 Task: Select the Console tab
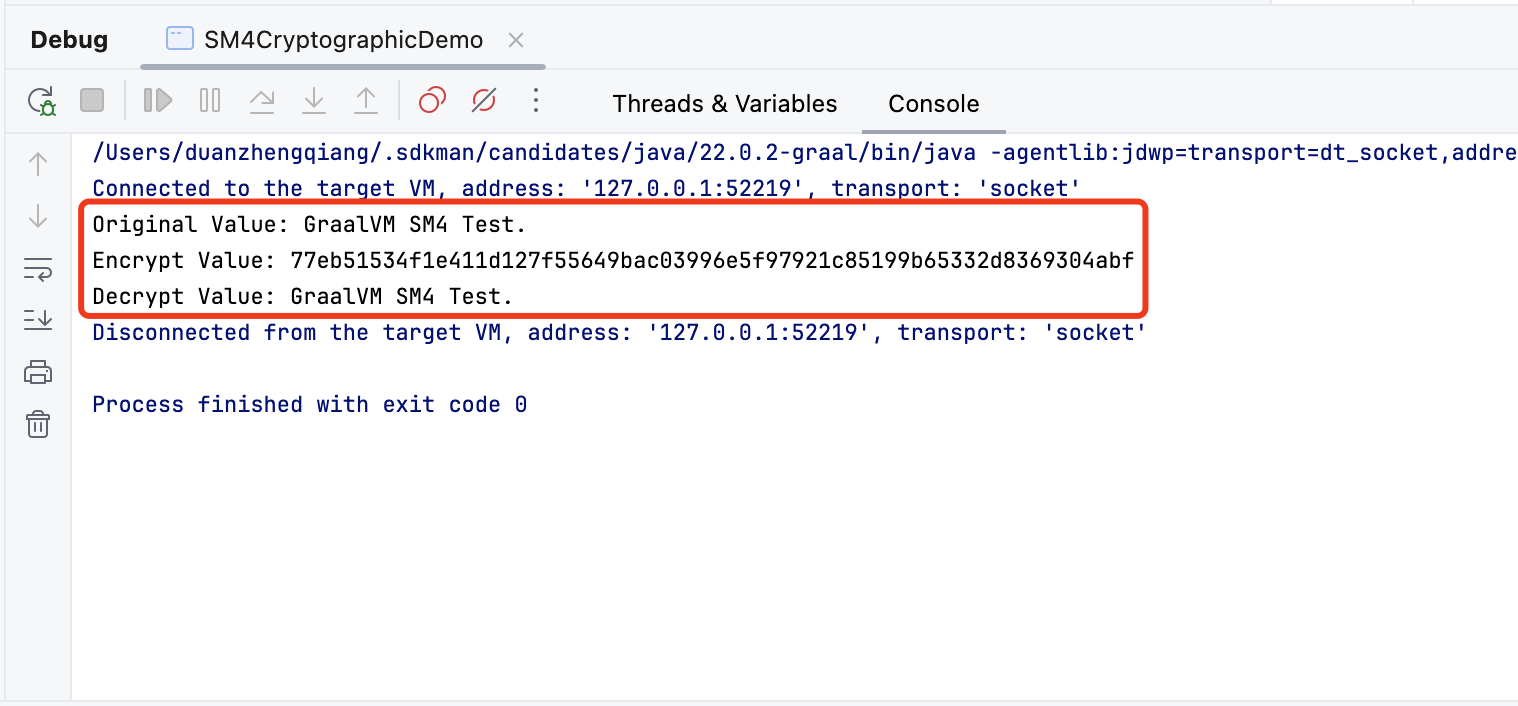(x=933, y=104)
